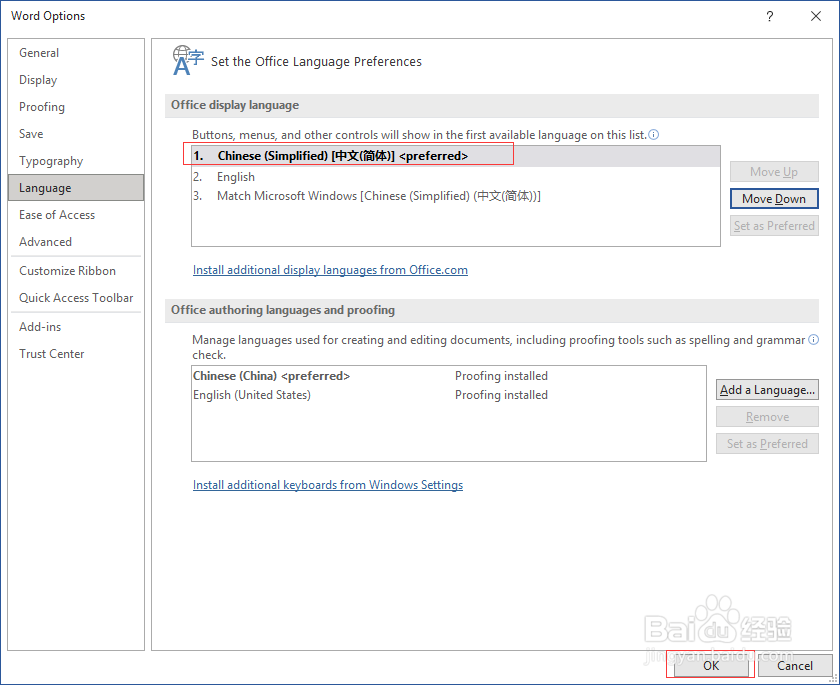Select Chinese (Simplified) preferred display language

pyautogui.click(x=455, y=156)
